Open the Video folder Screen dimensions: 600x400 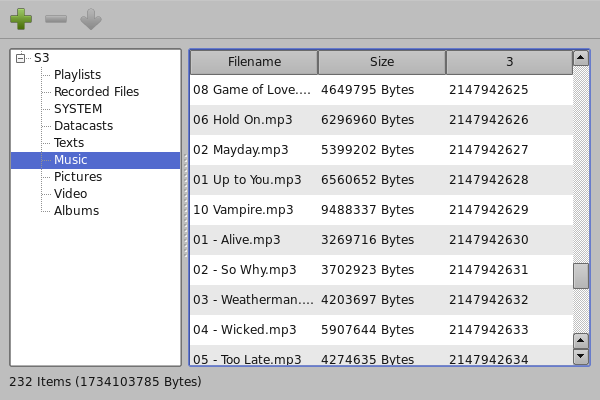pos(70,193)
